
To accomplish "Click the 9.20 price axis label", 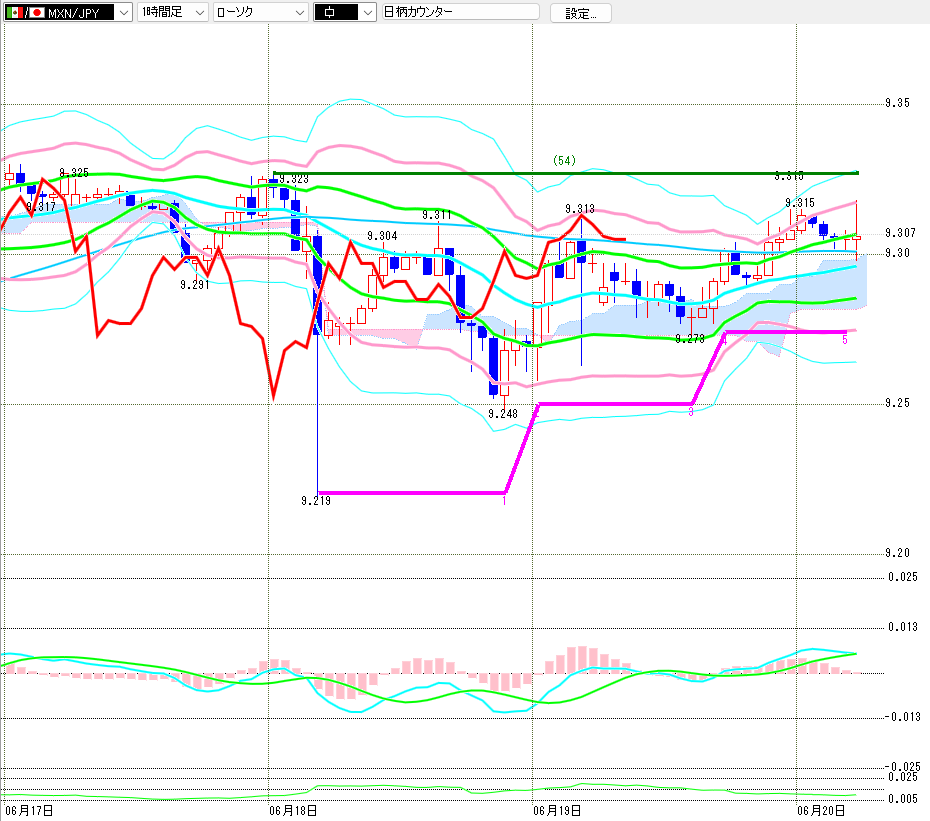I will click(897, 553).
